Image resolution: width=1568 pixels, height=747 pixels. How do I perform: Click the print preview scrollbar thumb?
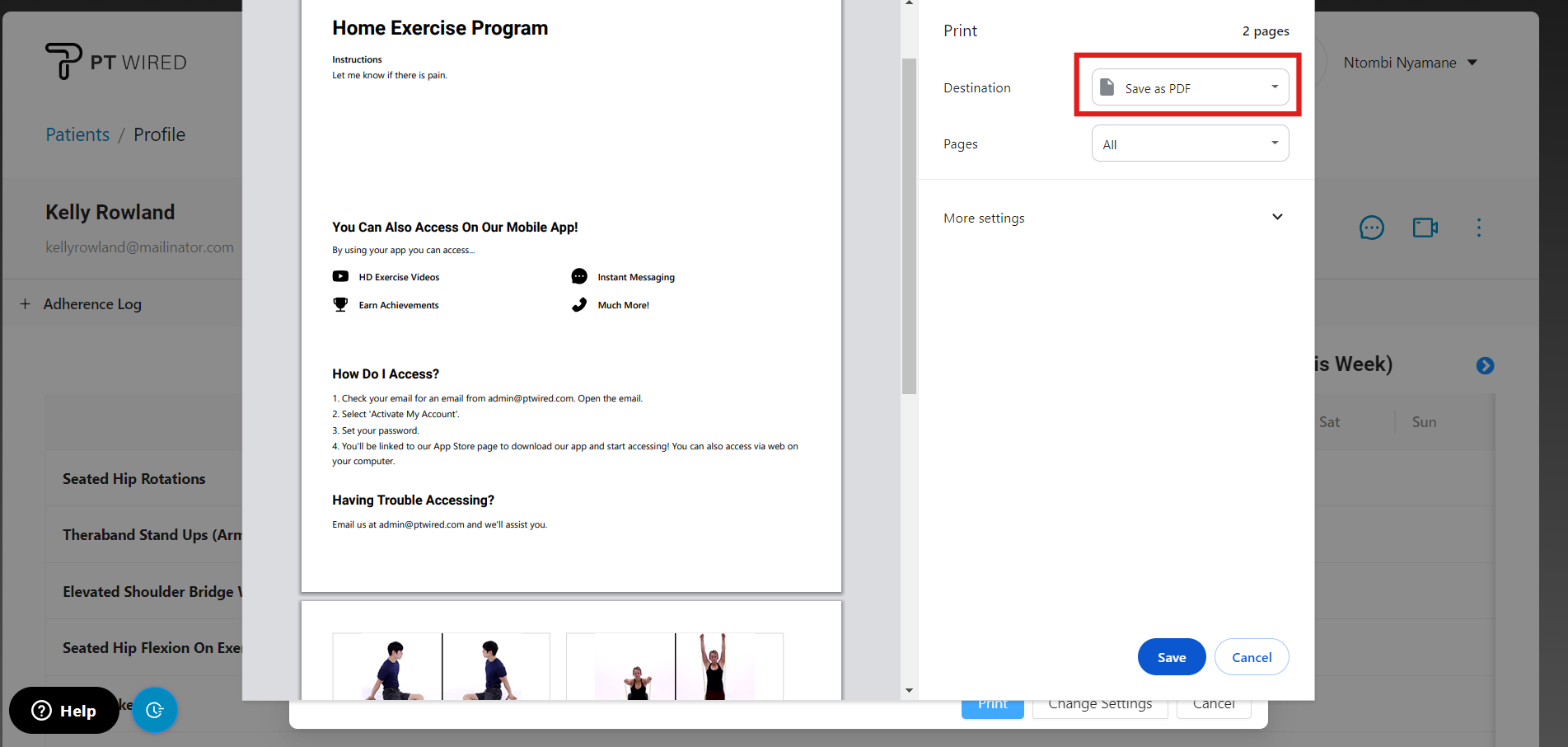[x=909, y=225]
